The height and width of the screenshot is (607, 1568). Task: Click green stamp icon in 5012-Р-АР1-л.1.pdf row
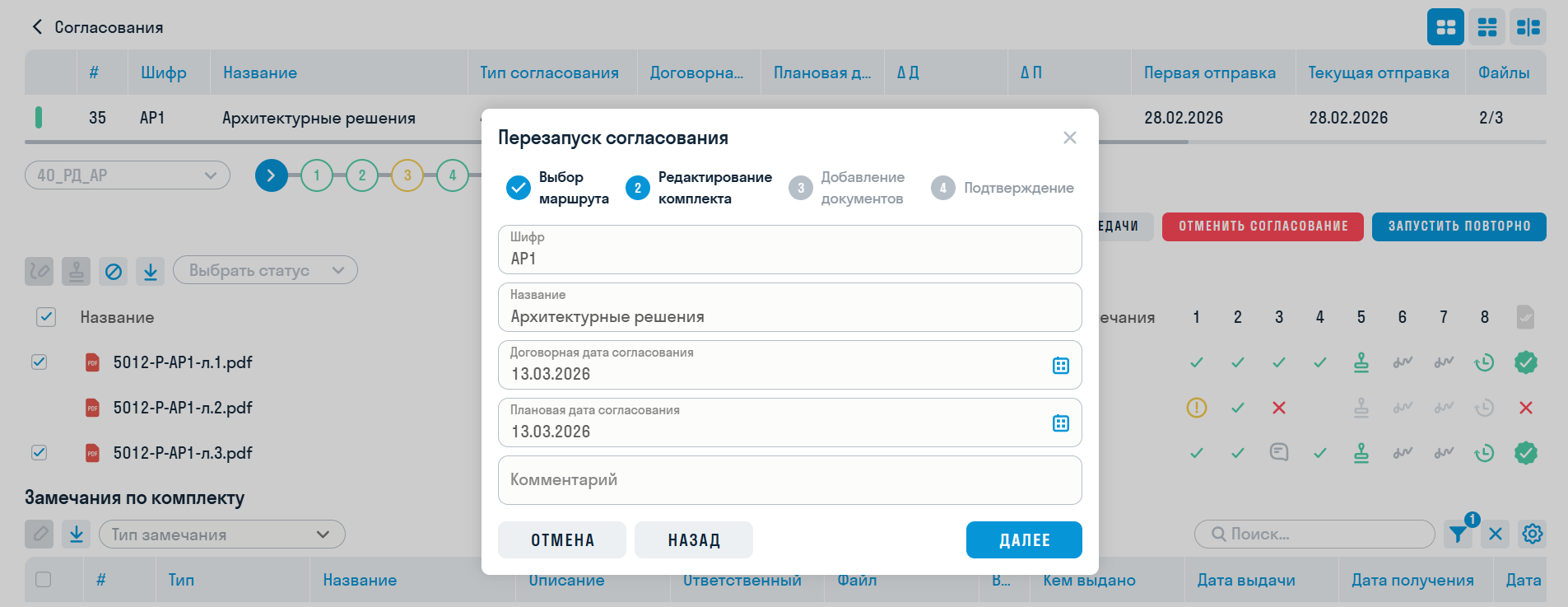1361,362
